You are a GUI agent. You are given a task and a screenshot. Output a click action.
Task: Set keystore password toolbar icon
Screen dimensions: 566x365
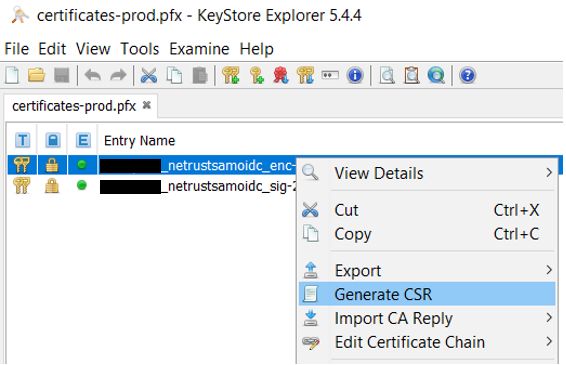(330, 75)
